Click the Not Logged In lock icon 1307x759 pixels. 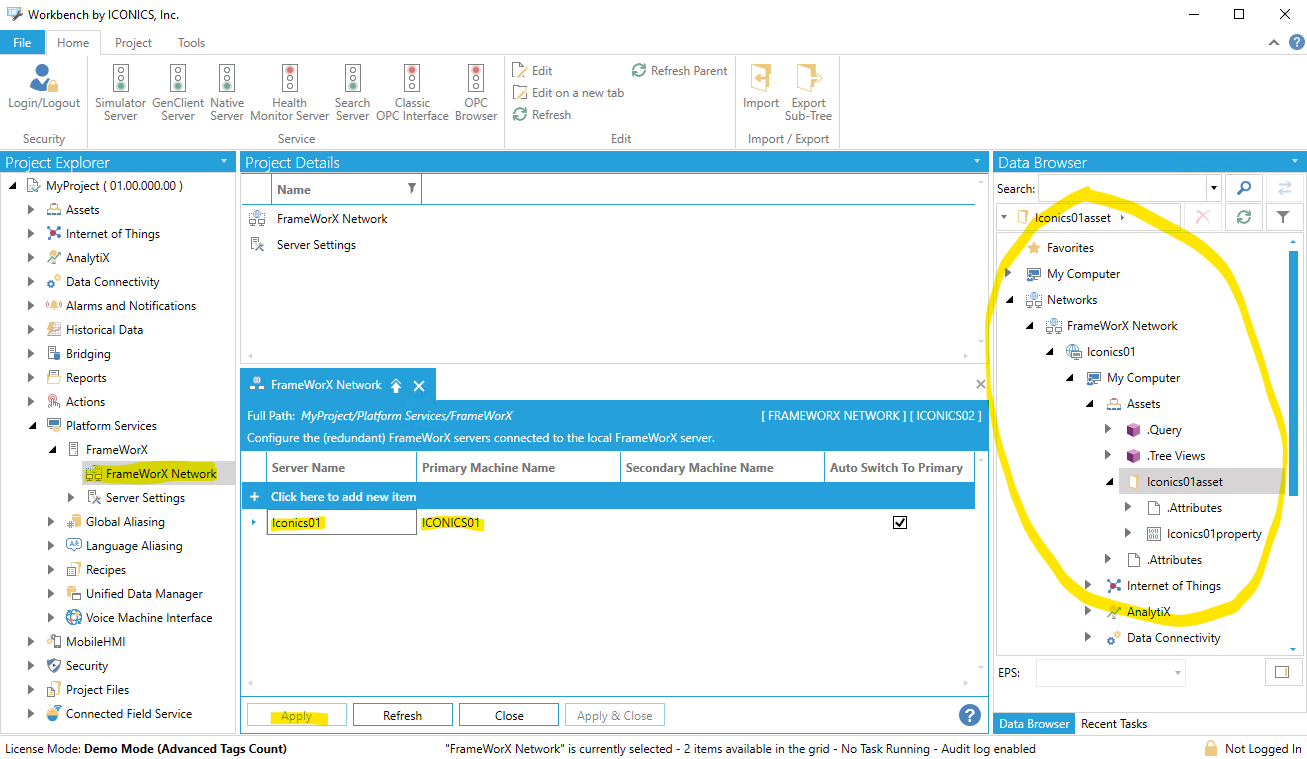pos(1210,748)
